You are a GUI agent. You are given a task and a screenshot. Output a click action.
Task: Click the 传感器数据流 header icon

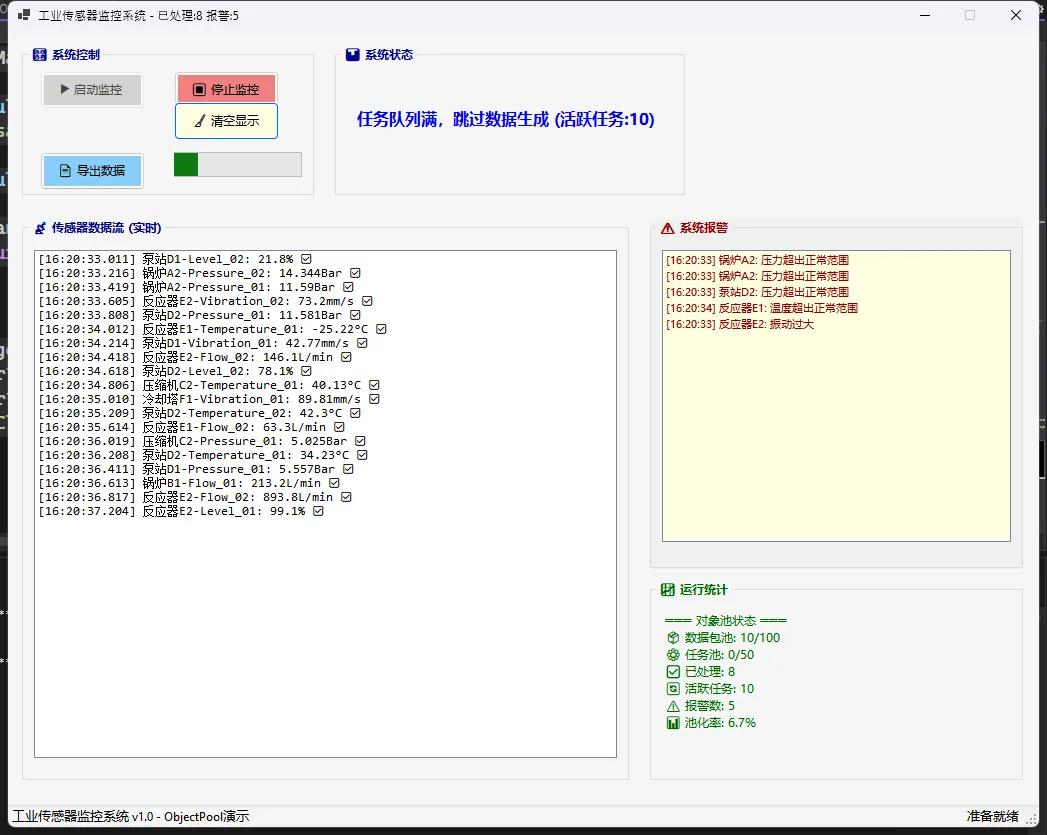point(40,228)
